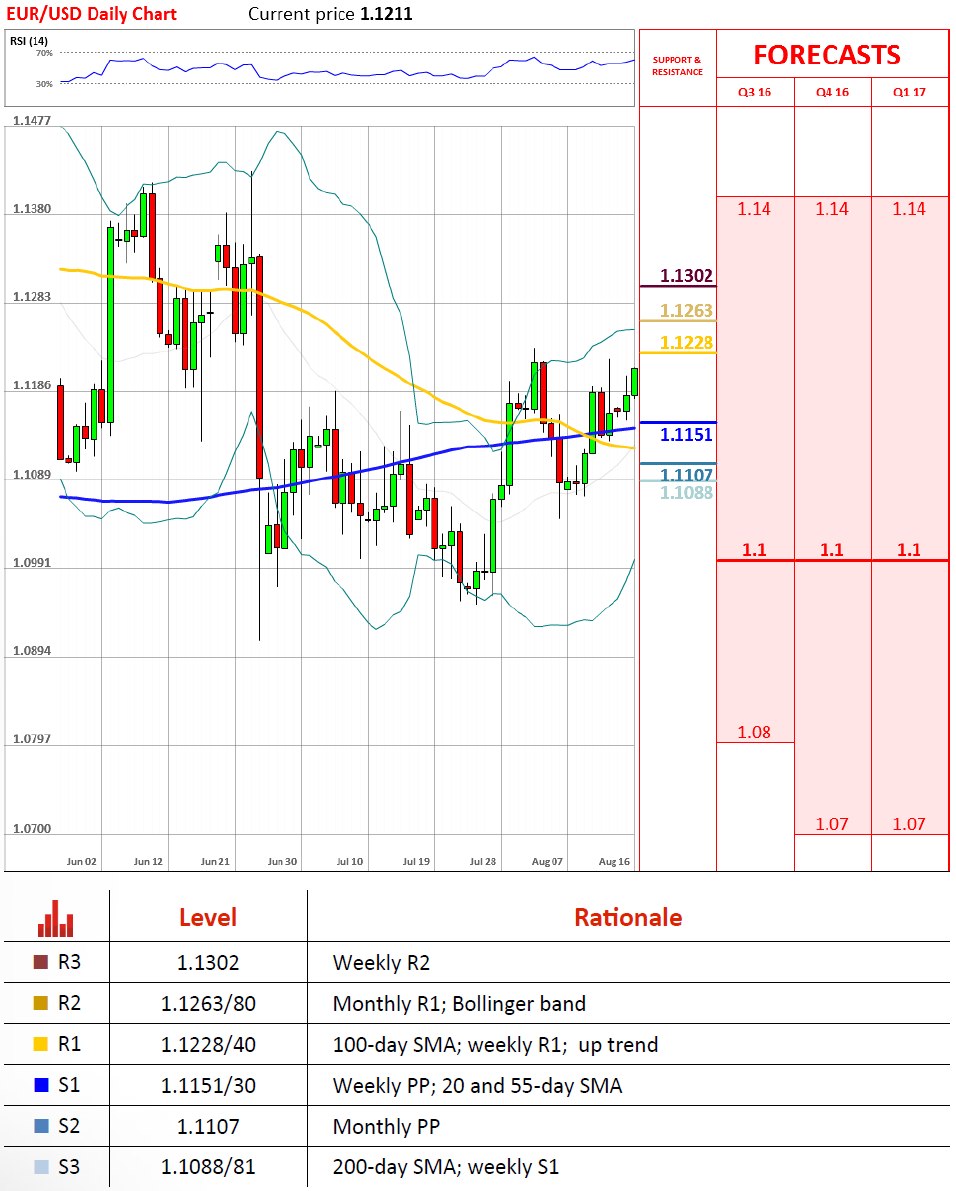Viewport: 956px width, 1191px height.
Task: Click the 1.0991 price axis label
Action: 32,563
